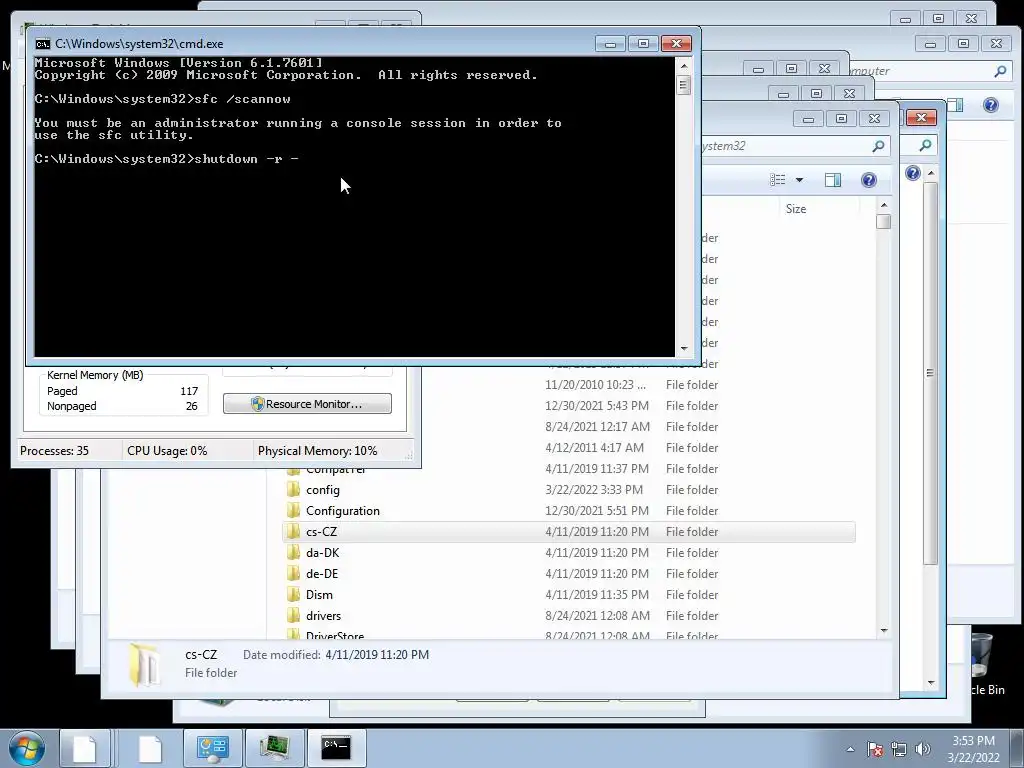This screenshot has width=1024, height=768.
Task: Click date 3/22/2022 3:33 PM of config
Action: pyautogui.click(x=594, y=490)
